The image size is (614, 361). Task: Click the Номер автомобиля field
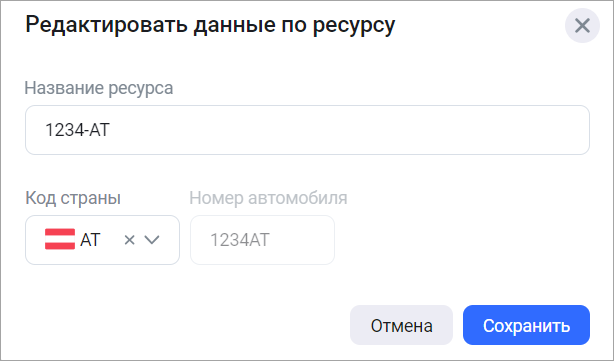(262, 240)
